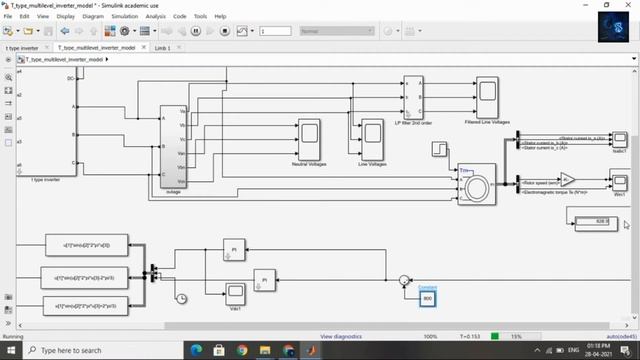
Task: Stop the simulation
Action: tap(224, 31)
